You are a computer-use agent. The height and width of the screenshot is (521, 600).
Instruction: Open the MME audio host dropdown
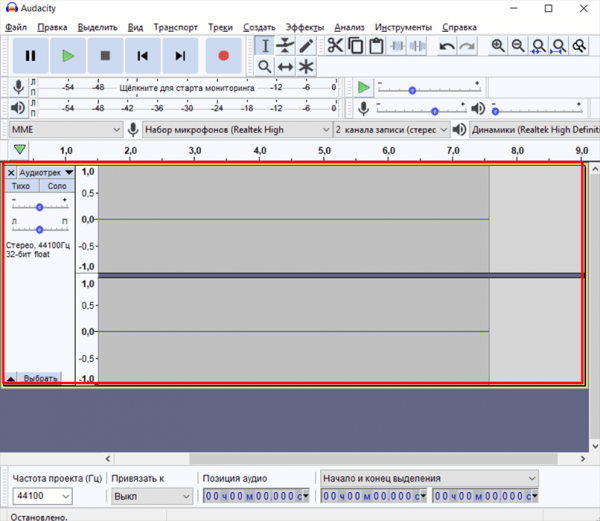[x=65, y=130]
